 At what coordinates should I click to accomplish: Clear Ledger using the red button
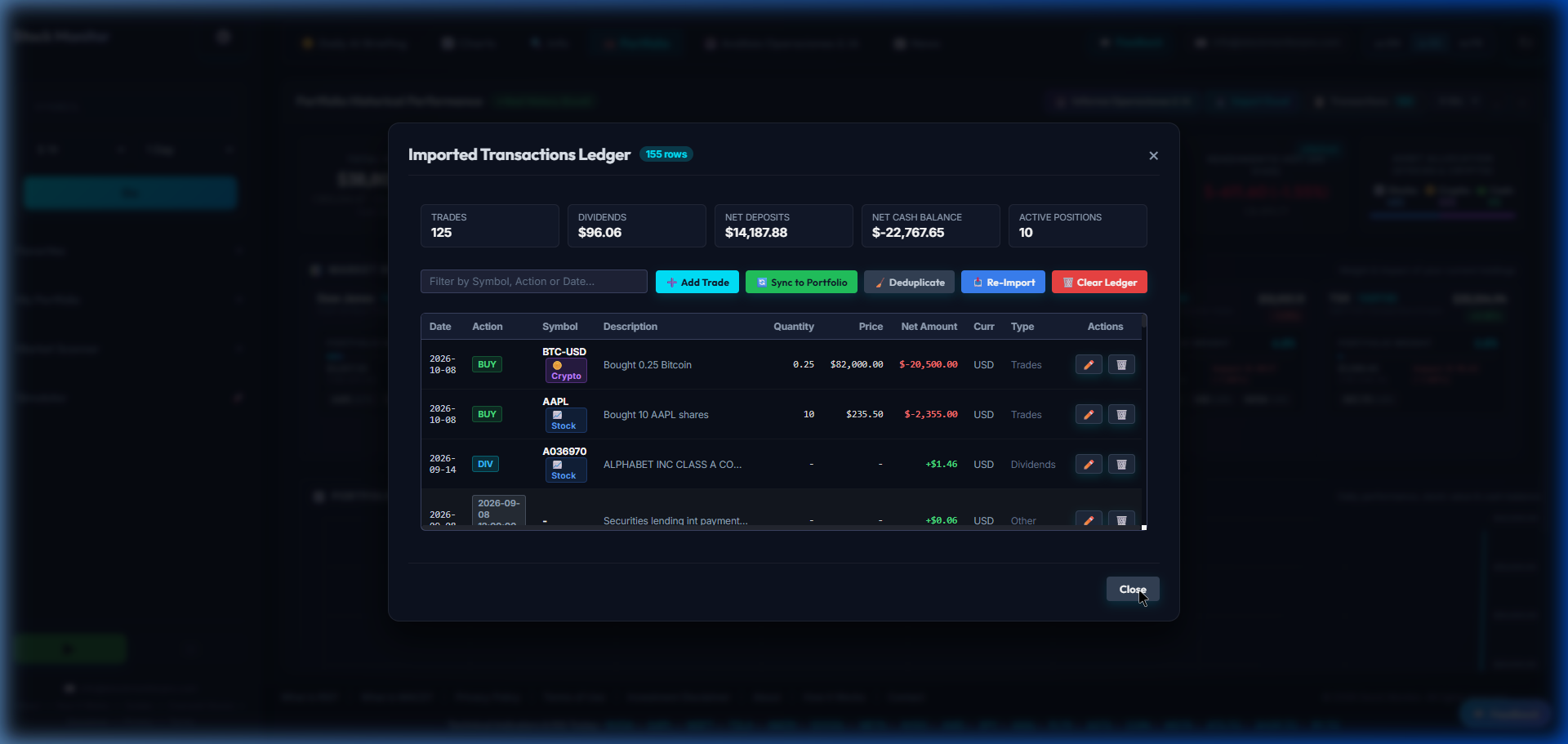coord(1099,282)
